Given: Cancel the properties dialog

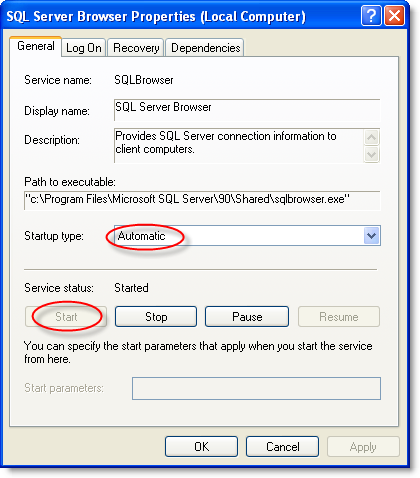Looking at the screenshot, I should 282,447.
